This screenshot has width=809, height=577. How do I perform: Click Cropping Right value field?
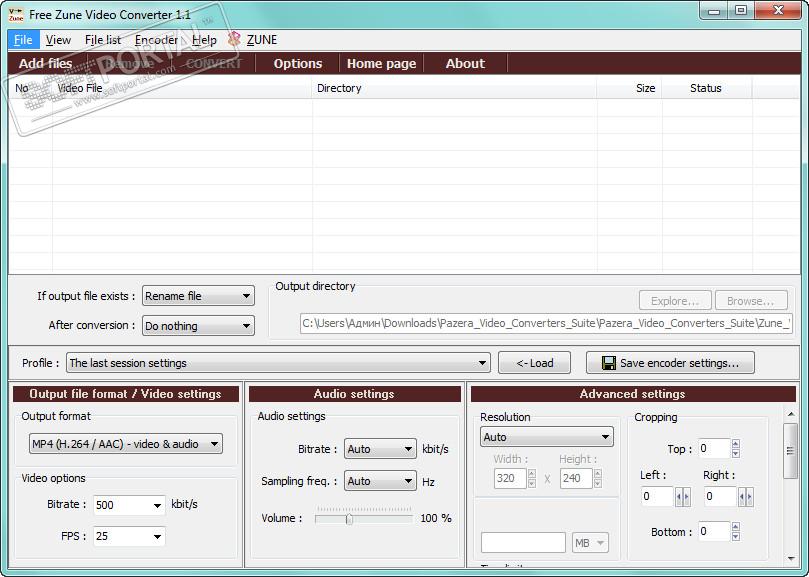click(x=720, y=496)
